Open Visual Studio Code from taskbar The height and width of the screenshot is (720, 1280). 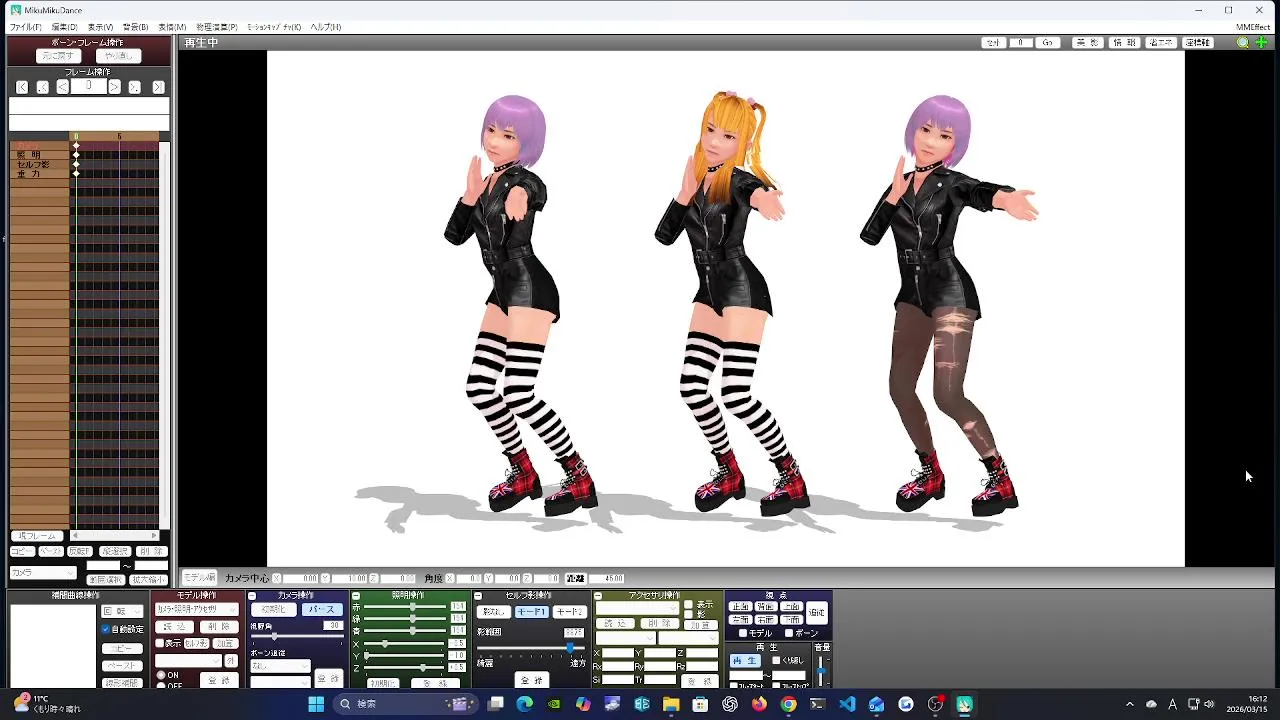click(847, 704)
